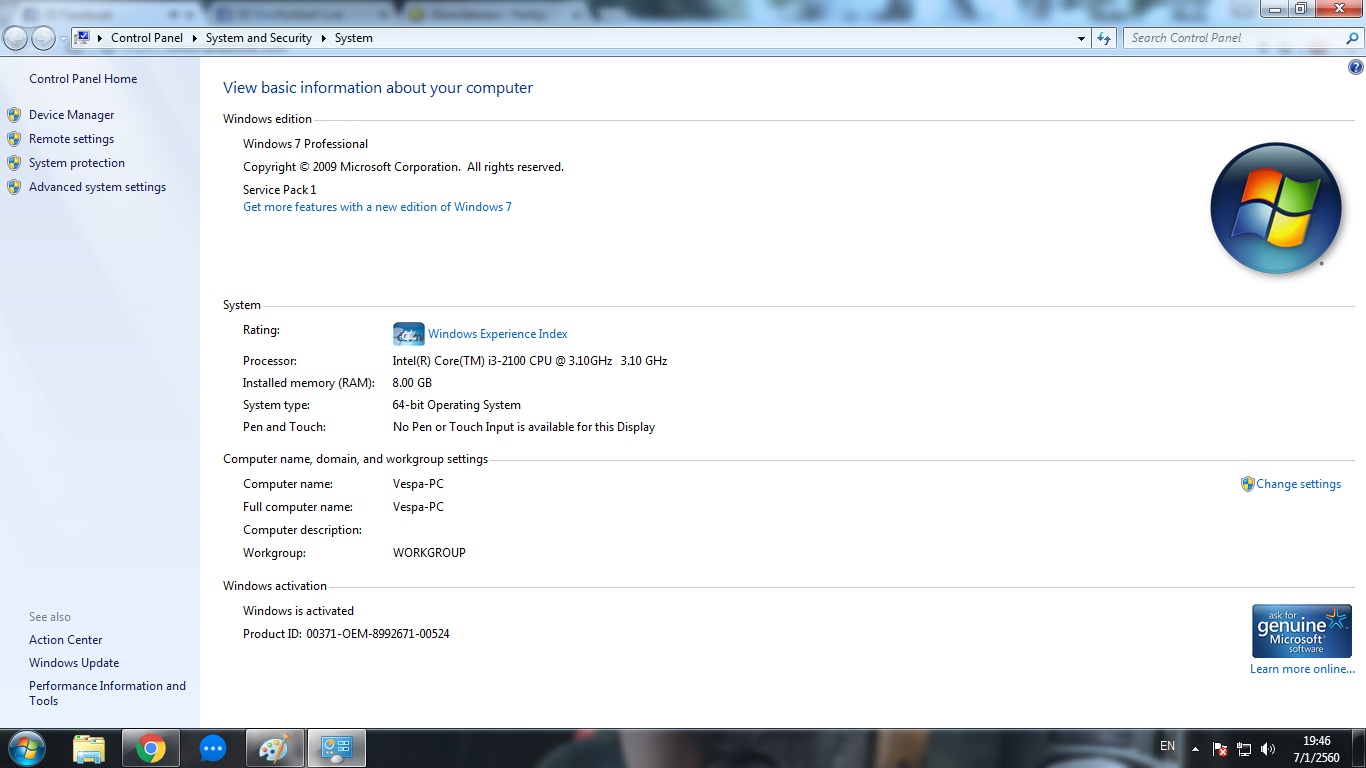The height and width of the screenshot is (768, 1366).
Task: Click the Windows is activated text
Action: pos(298,611)
